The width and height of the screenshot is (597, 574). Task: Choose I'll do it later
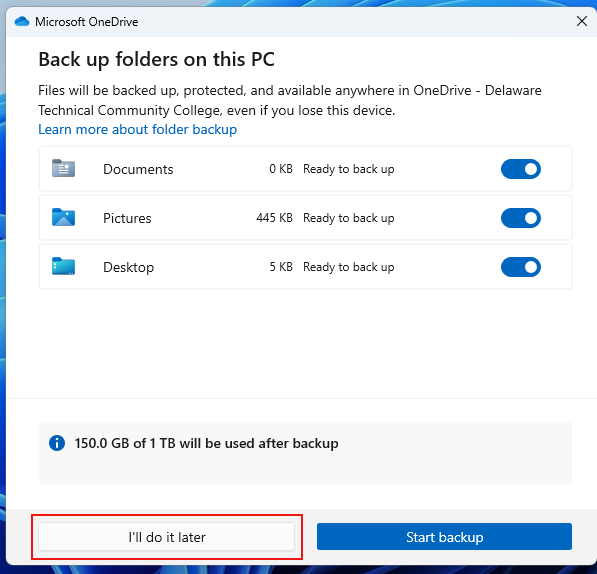[167, 537]
